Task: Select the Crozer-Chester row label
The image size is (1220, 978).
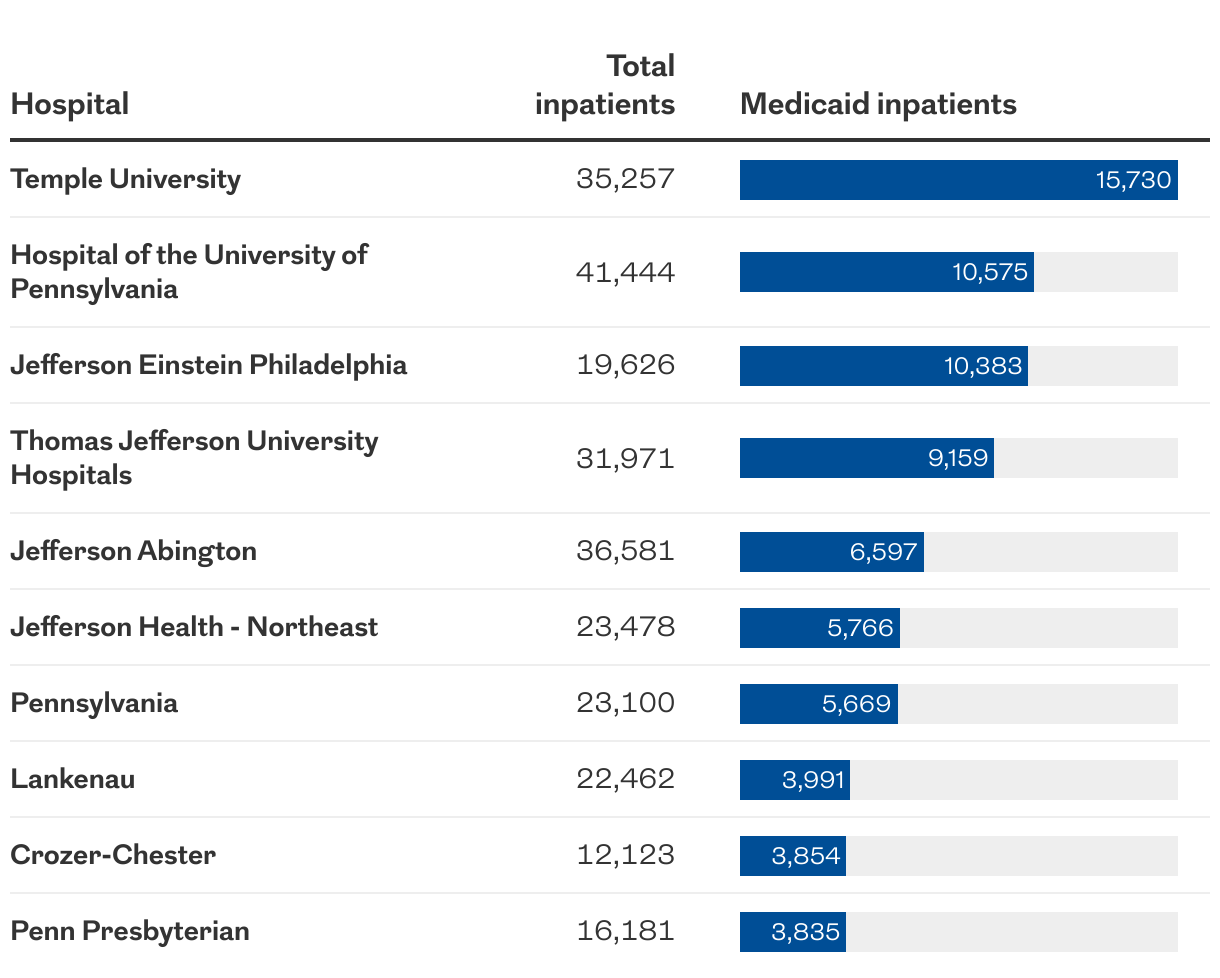Action: [113, 855]
